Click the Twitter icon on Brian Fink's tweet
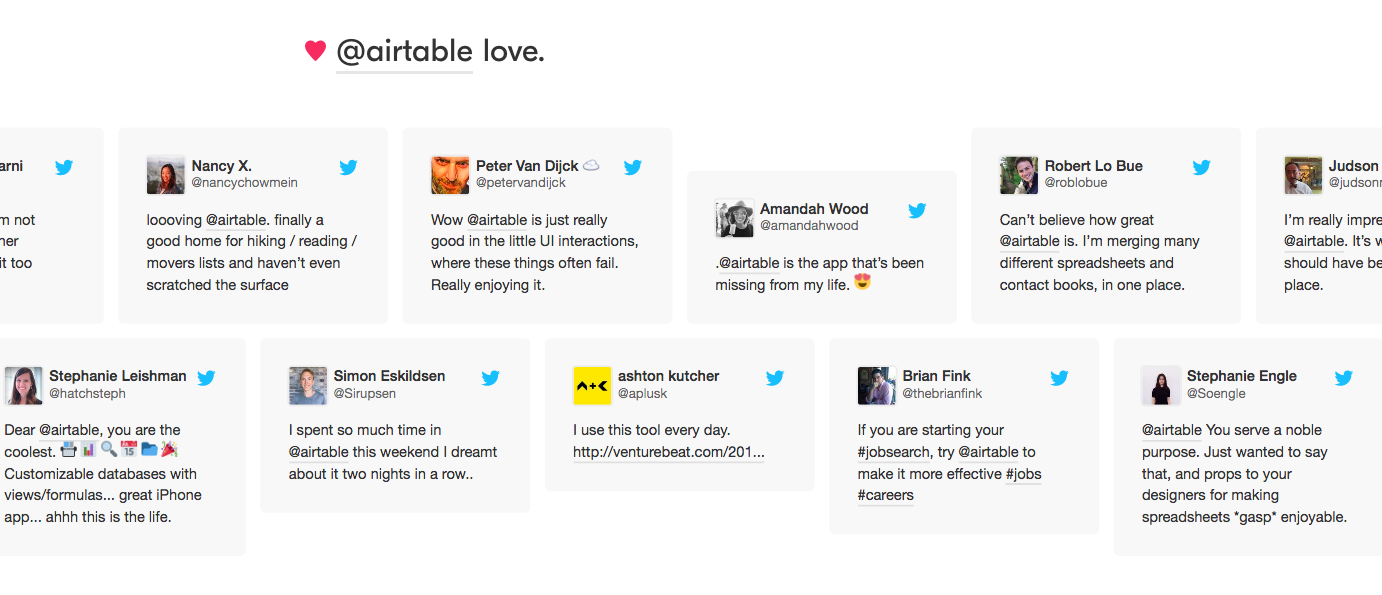Image resolution: width=1382 pixels, height=595 pixels. coord(1059,377)
